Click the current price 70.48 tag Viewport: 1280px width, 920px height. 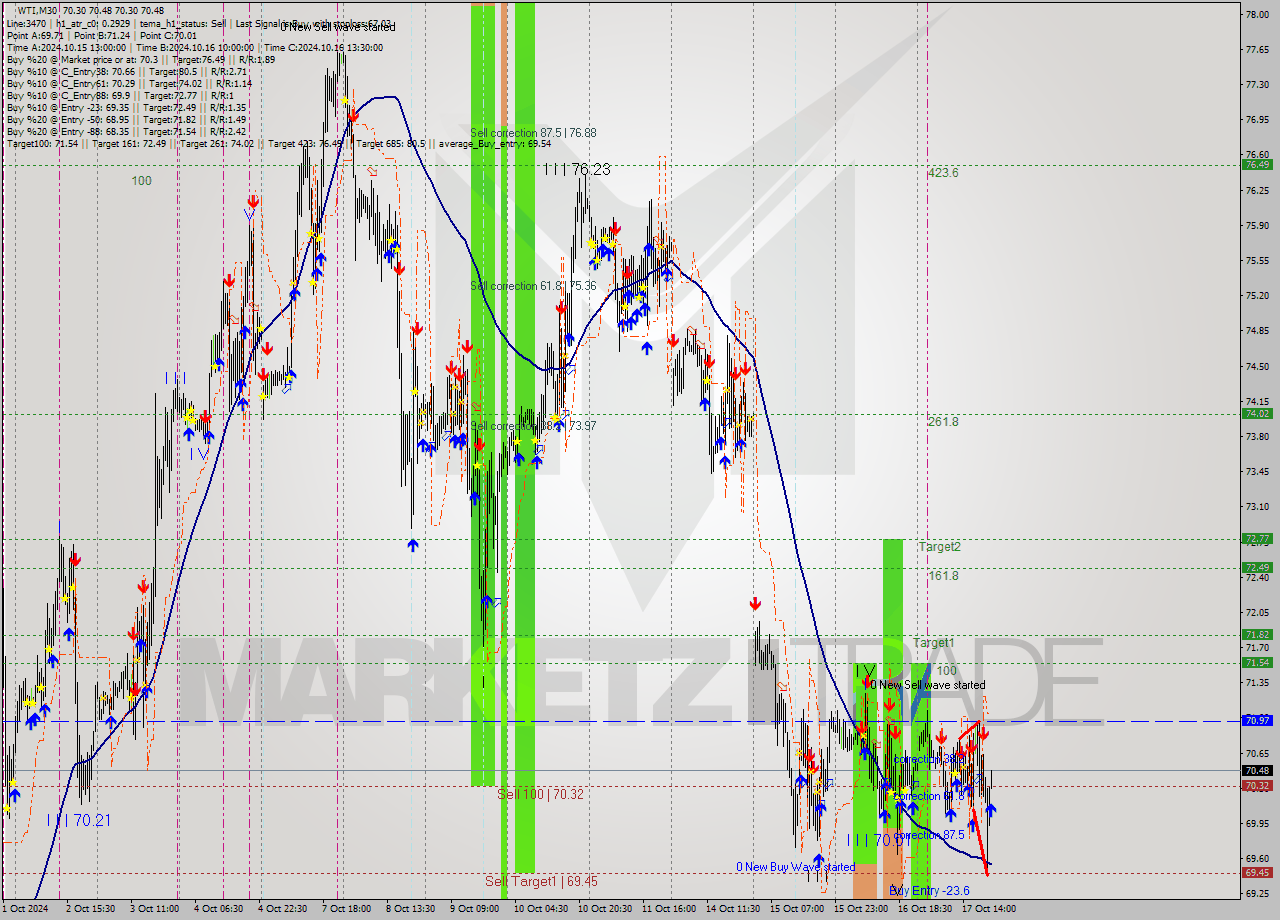(x=1256, y=770)
